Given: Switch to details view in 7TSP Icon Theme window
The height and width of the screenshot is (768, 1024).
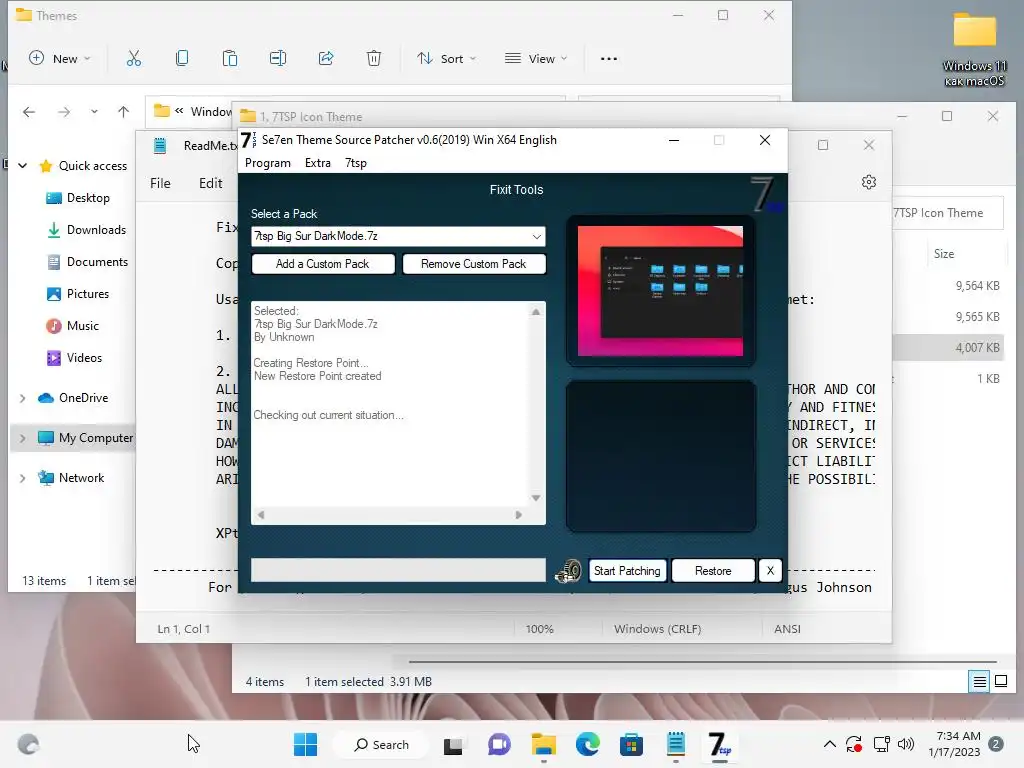Looking at the screenshot, I should click(979, 682).
